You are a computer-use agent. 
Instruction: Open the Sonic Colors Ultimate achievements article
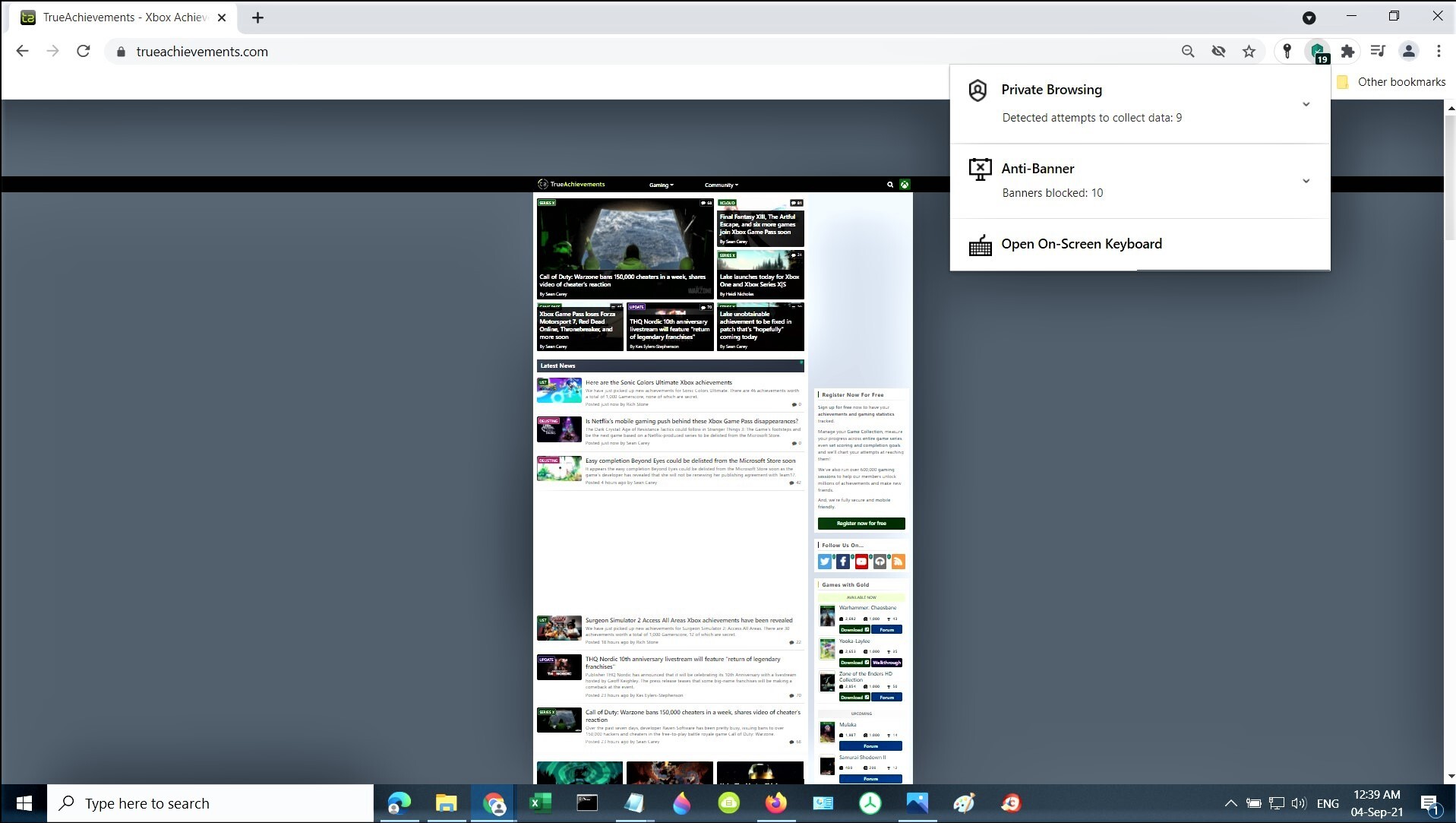click(659, 382)
